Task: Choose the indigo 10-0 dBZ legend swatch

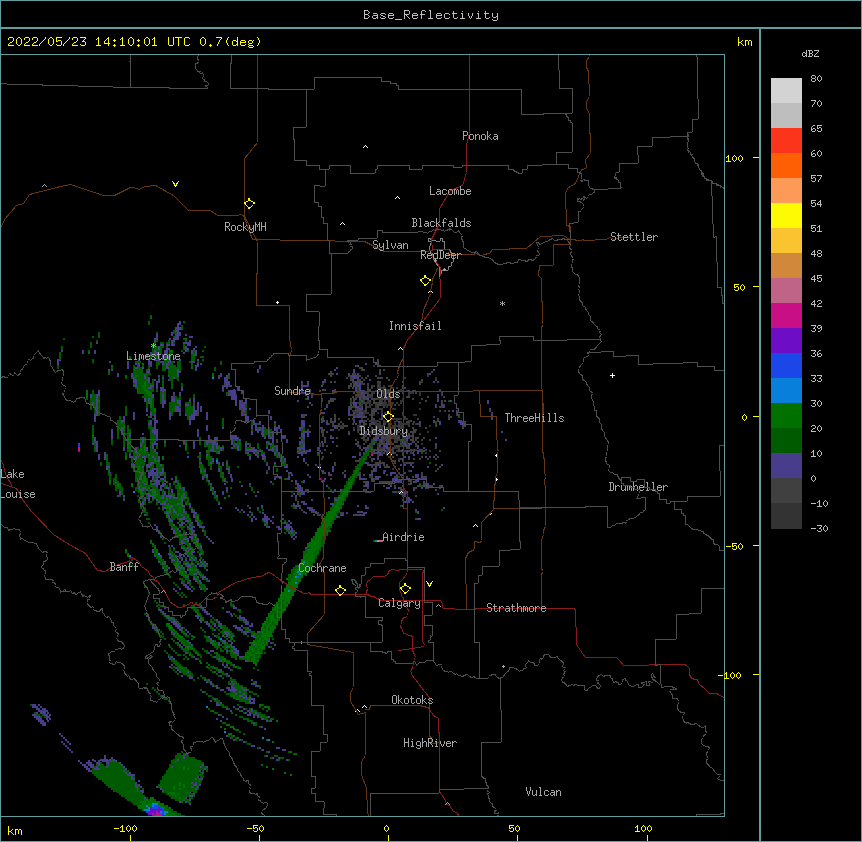Action: coord(786,466)
